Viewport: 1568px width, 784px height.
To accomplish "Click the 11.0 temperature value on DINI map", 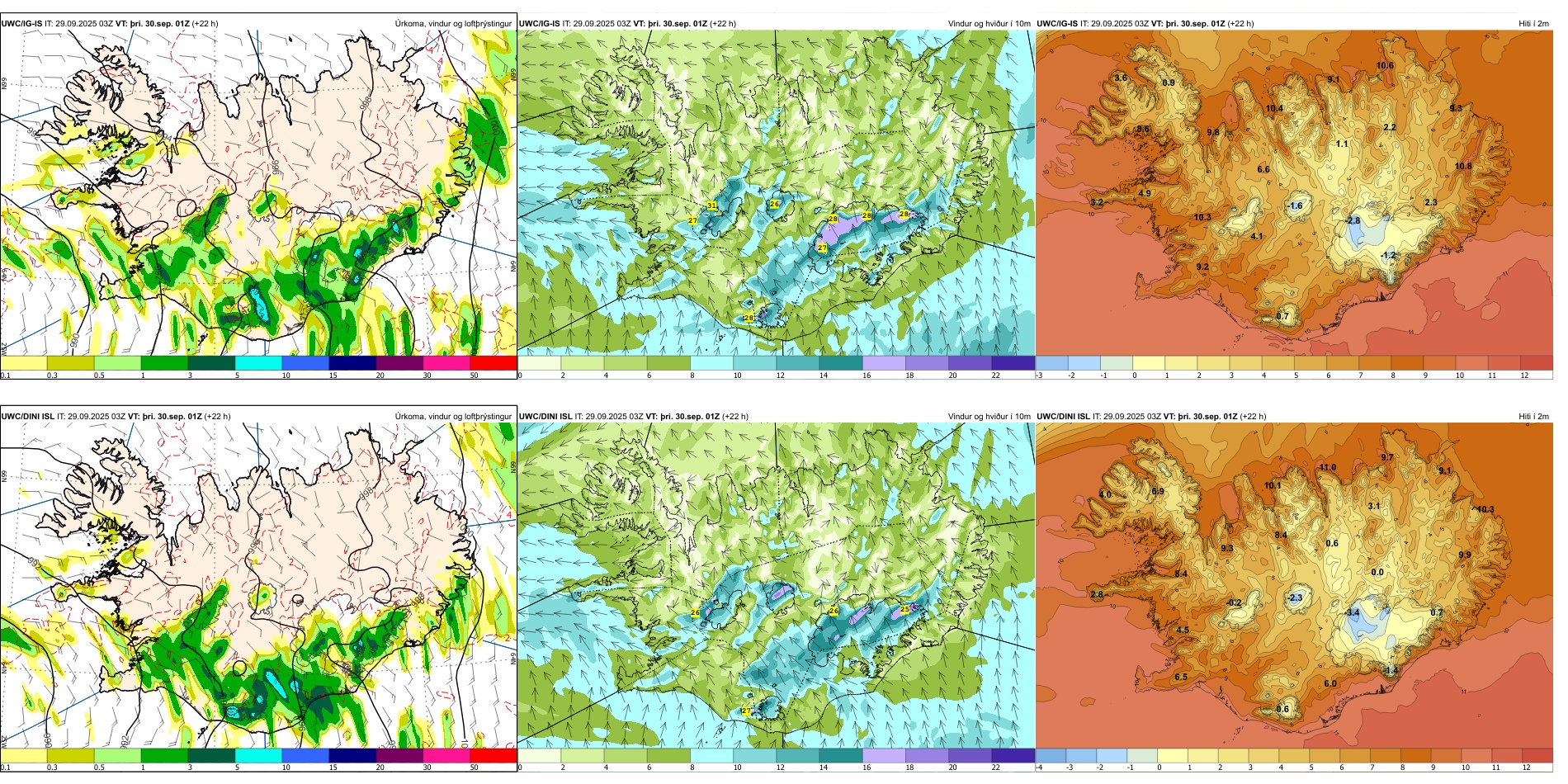I will click(1327, 467).
